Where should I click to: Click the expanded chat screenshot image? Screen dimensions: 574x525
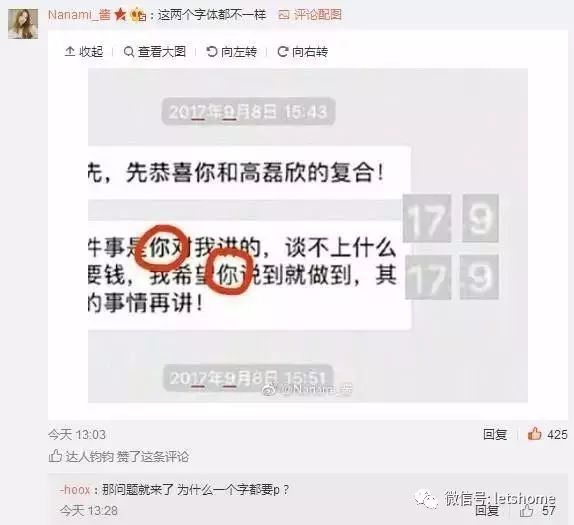[308, 235]
